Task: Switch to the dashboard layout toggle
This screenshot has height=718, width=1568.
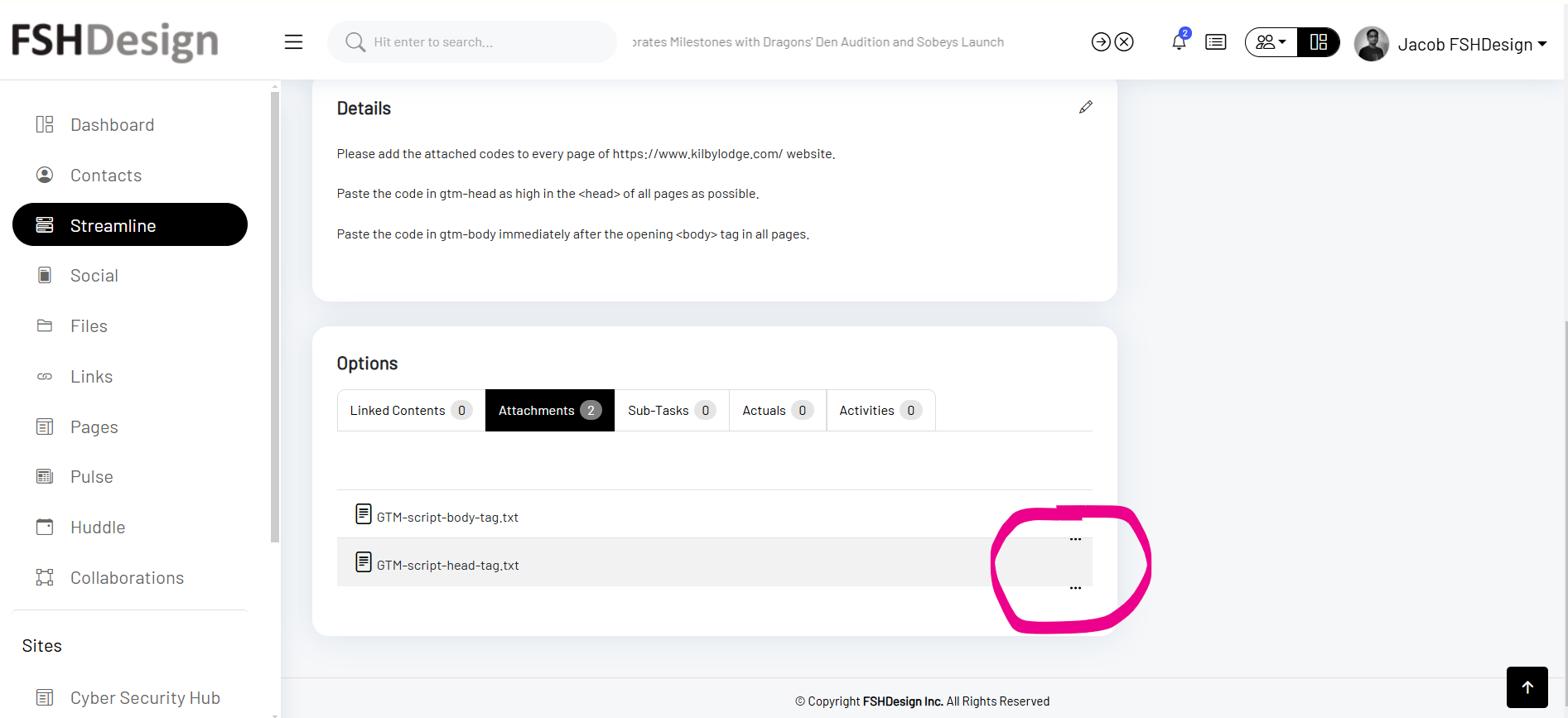Action: click(1319, 42)
